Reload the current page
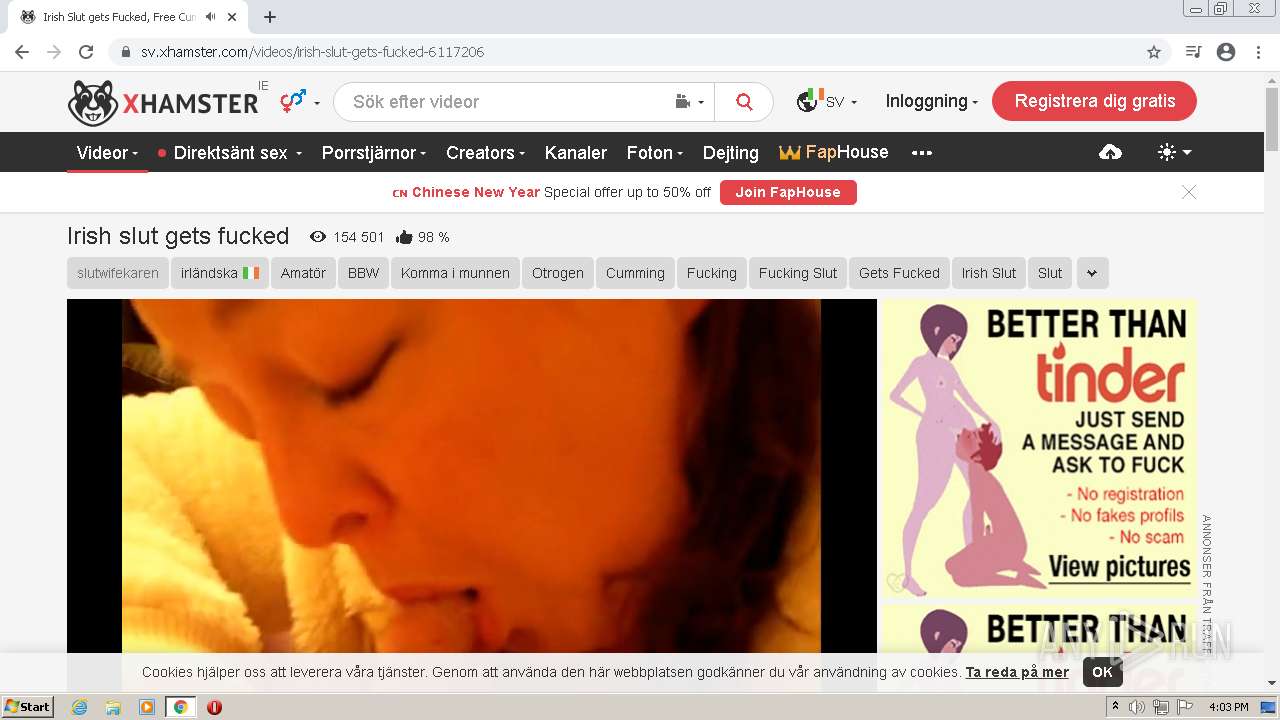The height and width of the screenshot is (720, 1280). coord(86,52)
